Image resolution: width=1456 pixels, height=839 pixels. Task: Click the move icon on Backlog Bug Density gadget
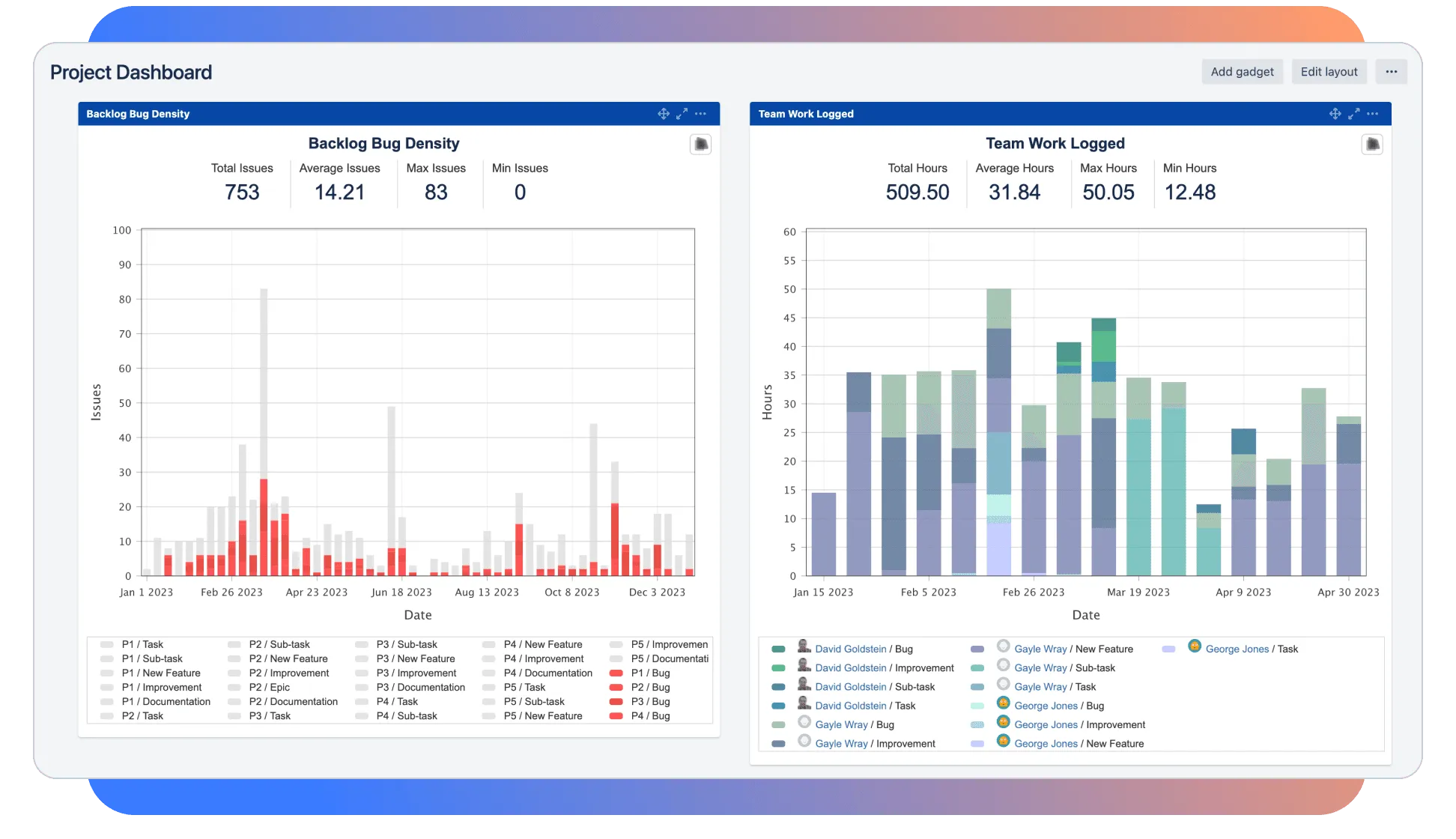point(663,114)
